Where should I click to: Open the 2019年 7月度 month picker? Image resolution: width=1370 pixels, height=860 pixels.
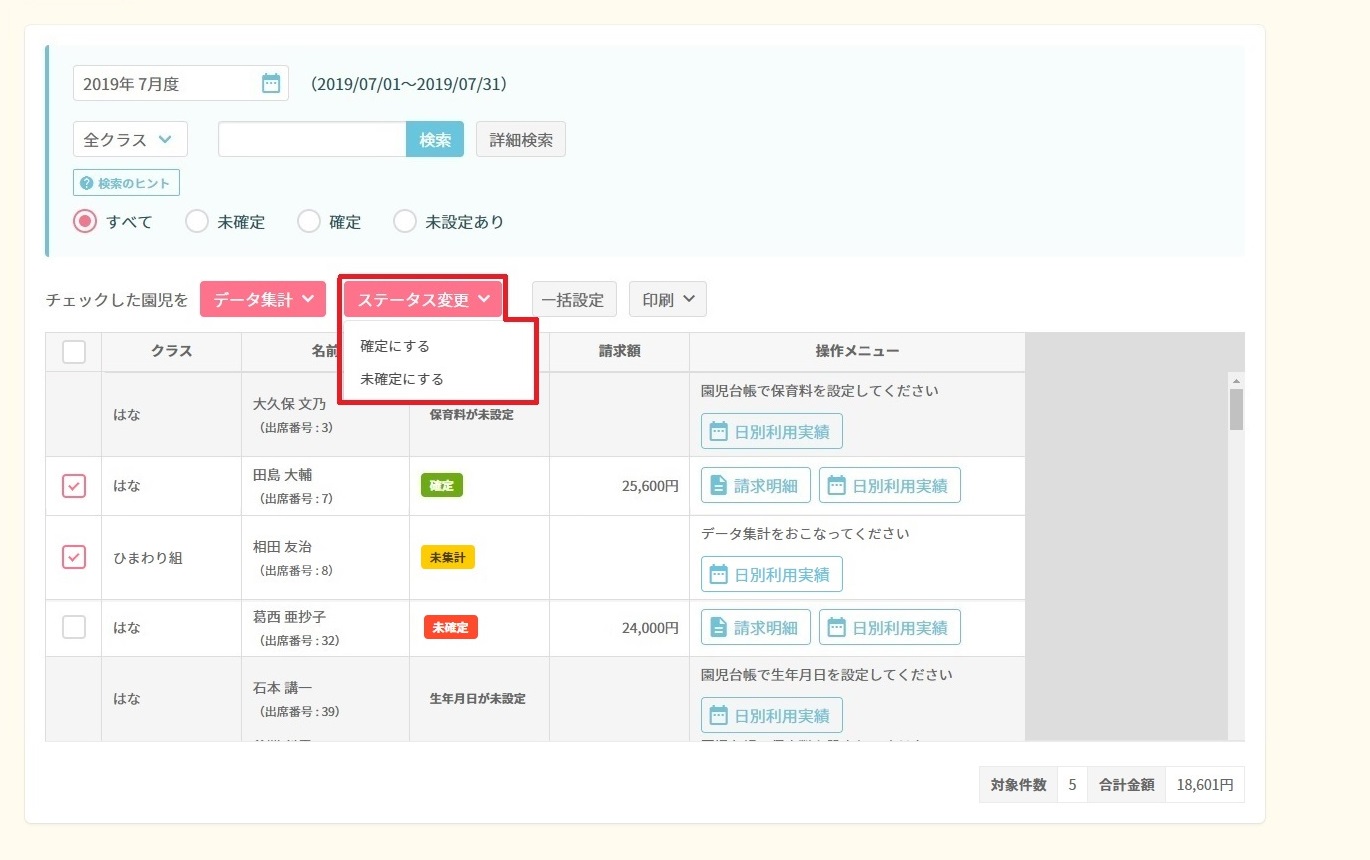point(181,84)
